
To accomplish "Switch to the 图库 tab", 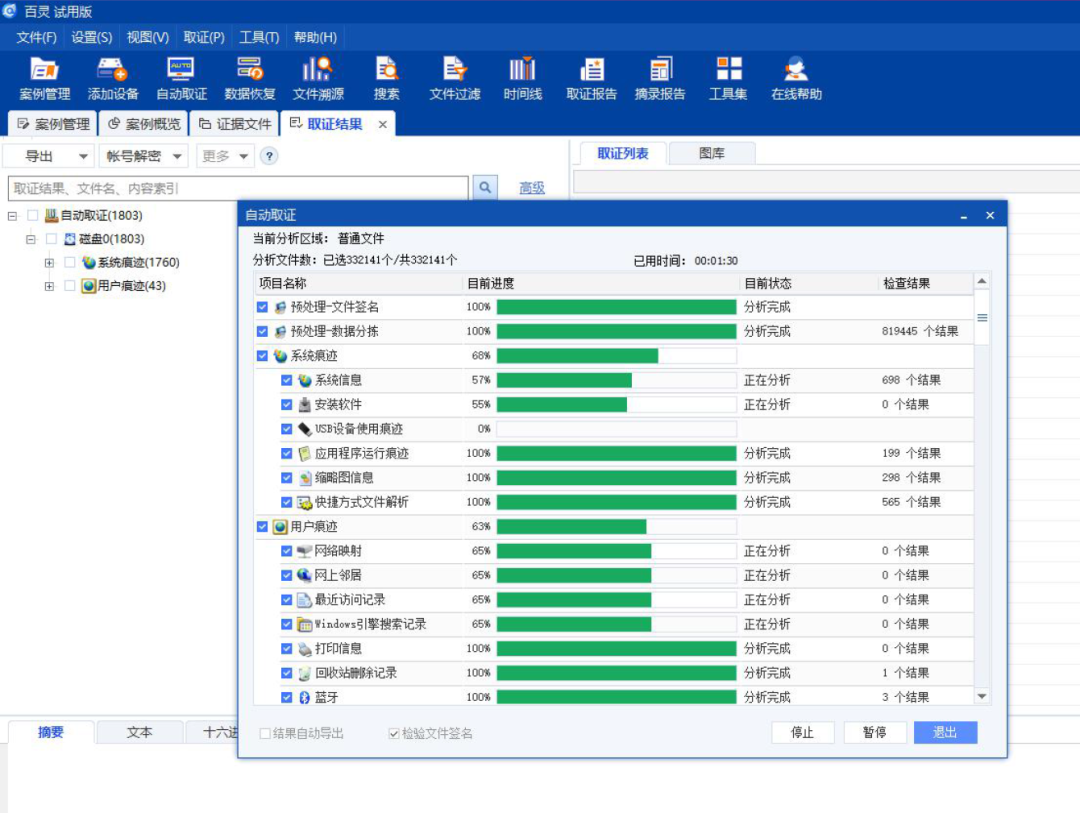I will (x=711, y=153).
